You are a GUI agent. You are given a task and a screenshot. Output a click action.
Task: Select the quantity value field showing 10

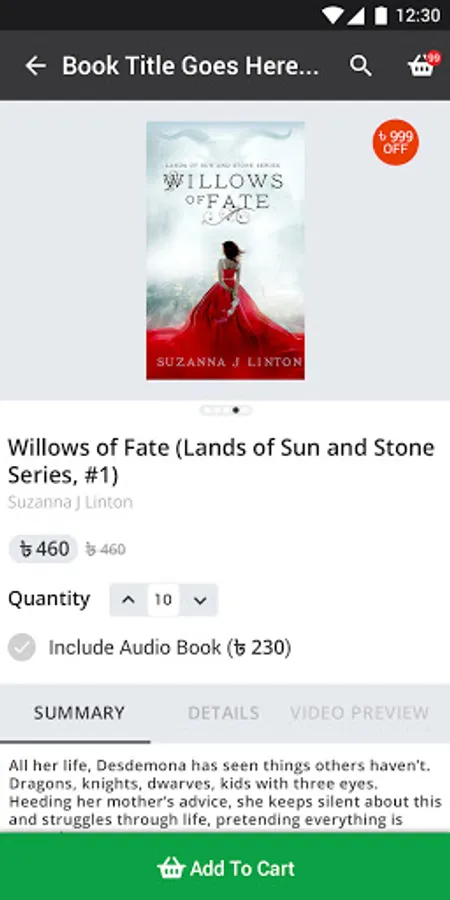coord(163,600)
